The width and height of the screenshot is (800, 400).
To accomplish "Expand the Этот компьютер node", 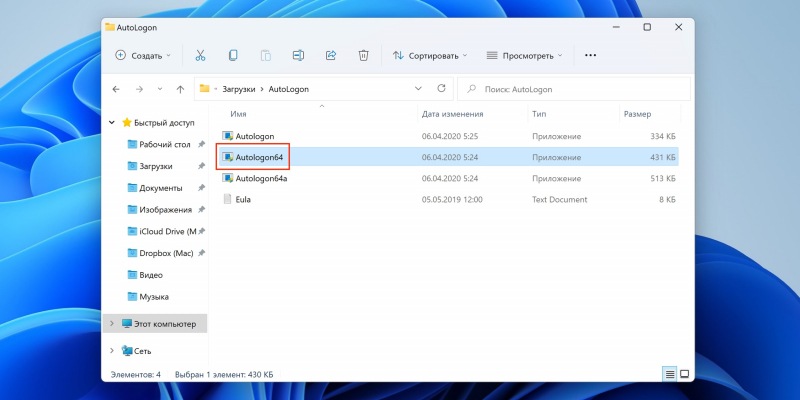I will (x=112, y=323).
